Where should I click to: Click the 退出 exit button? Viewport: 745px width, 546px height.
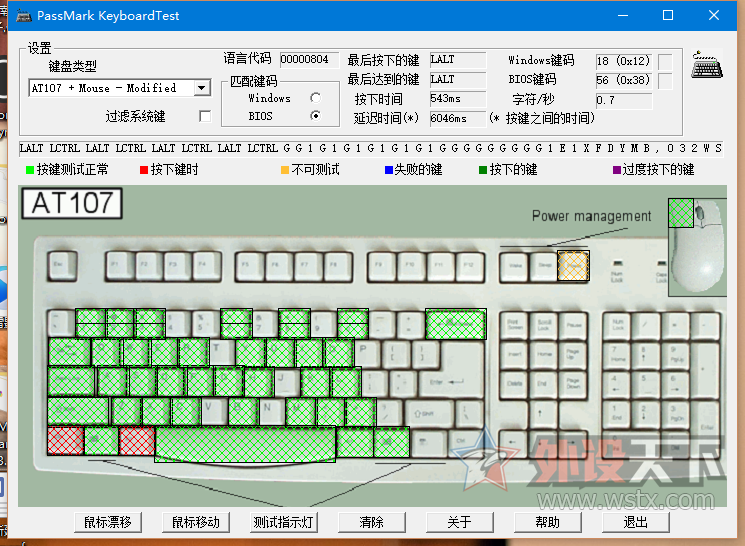pyautogui.click(x=636, y=522)
